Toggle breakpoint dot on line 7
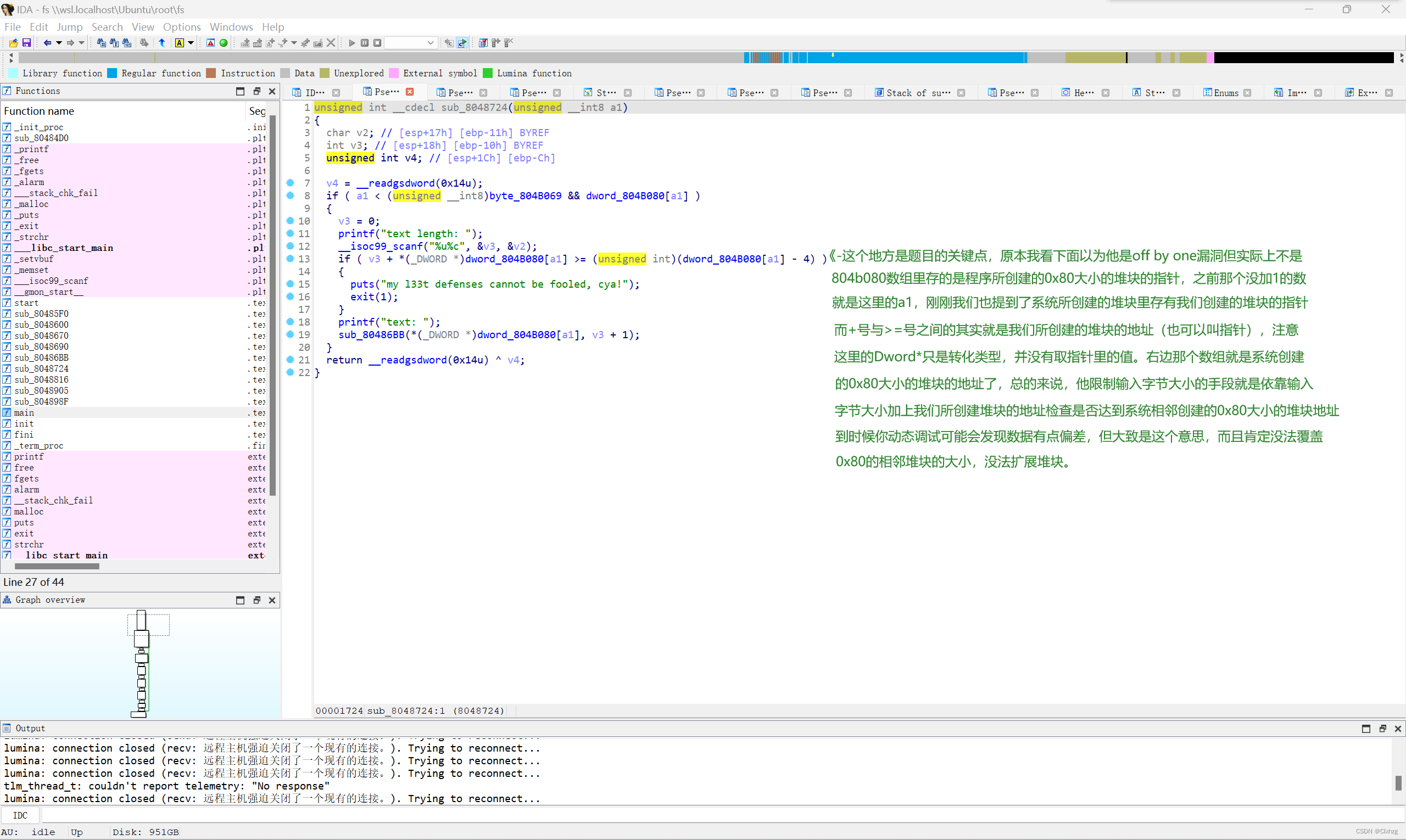 [x=290, y=183]
